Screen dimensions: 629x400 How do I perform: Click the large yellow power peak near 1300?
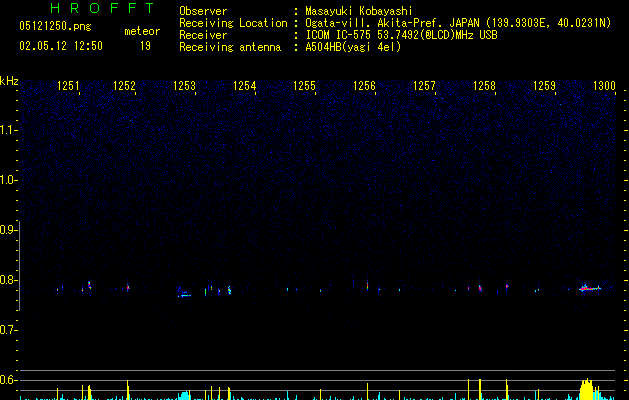pyautogui.click(x=586, y=389)
